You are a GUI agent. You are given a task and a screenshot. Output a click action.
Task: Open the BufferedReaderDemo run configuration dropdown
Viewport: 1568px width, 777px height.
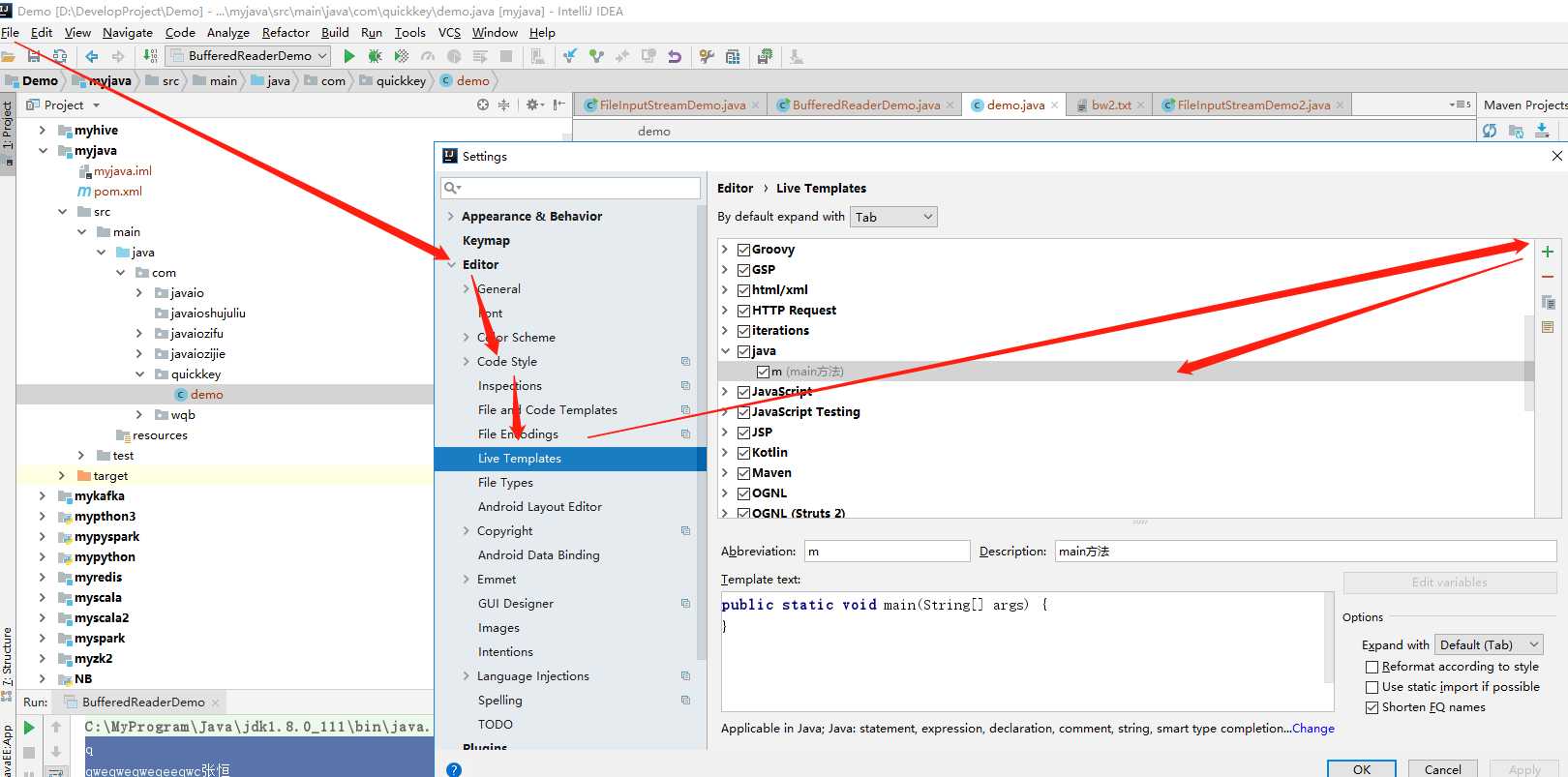click(x=249, y=56)
